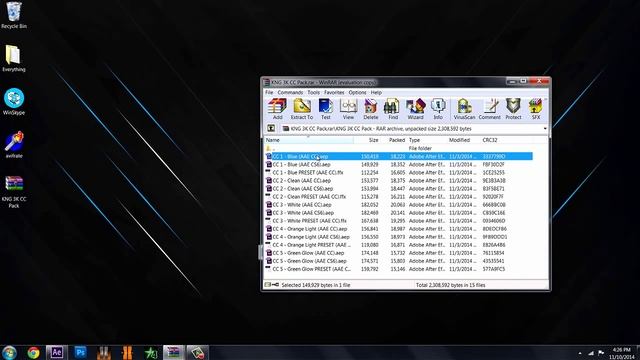Open Photoshop from the taskbar
The height and width of the screenshot is (360, 640).
80,353
